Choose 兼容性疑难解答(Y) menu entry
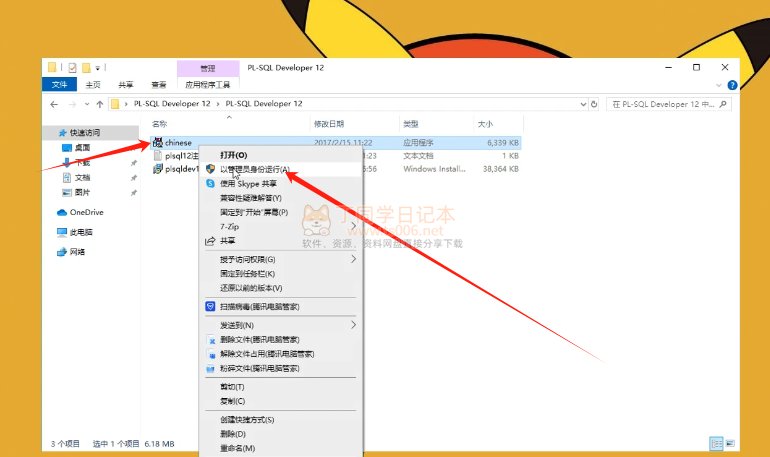This screenshot has height=457, width=770. 281,198
